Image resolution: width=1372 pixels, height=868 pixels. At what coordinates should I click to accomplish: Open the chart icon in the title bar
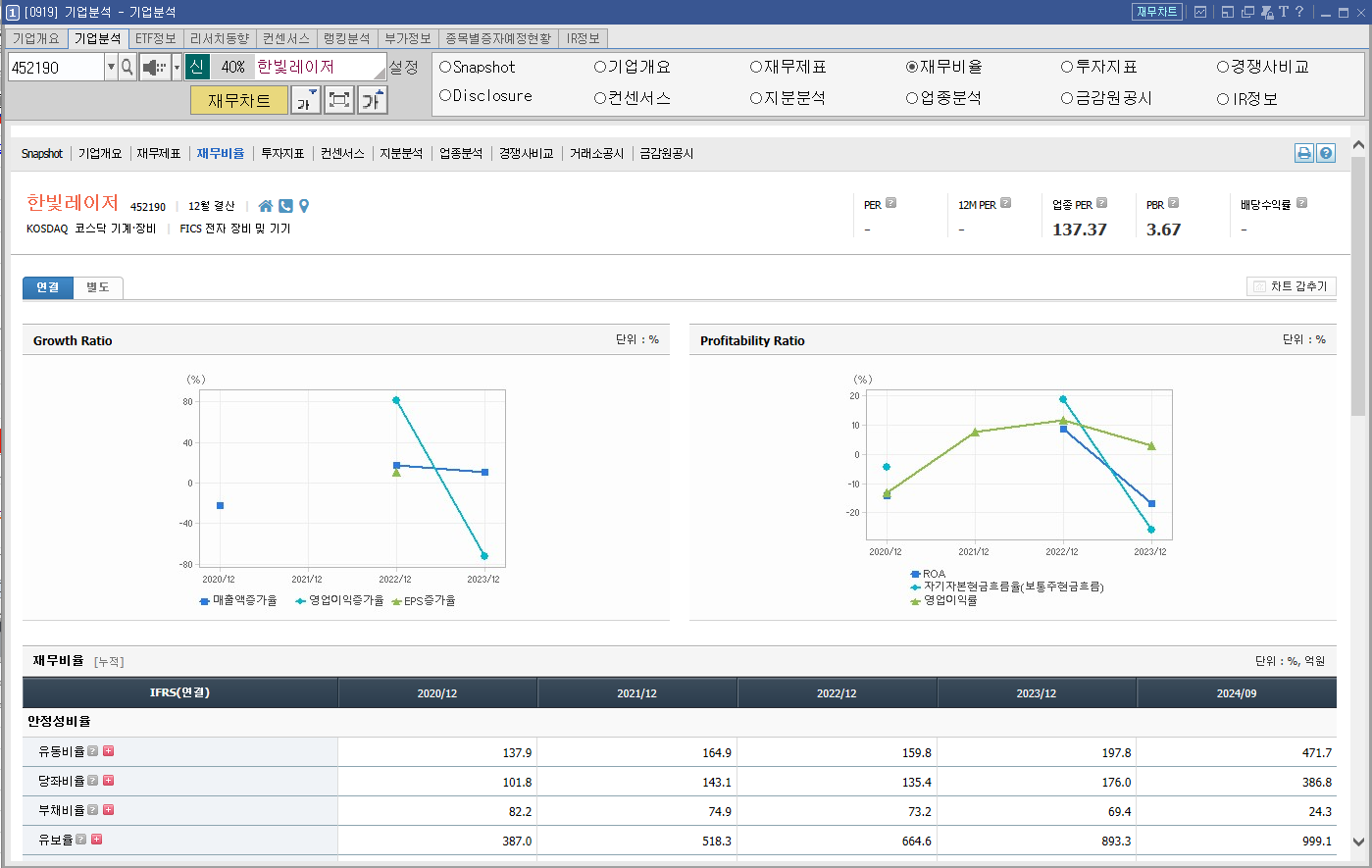1200,12
